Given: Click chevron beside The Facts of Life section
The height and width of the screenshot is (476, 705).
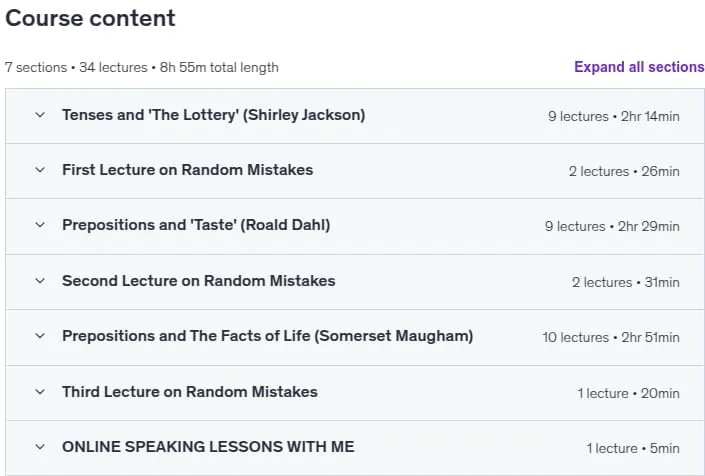Looking at the screenshot, I should pyautogui.click(x=40, y=336).
